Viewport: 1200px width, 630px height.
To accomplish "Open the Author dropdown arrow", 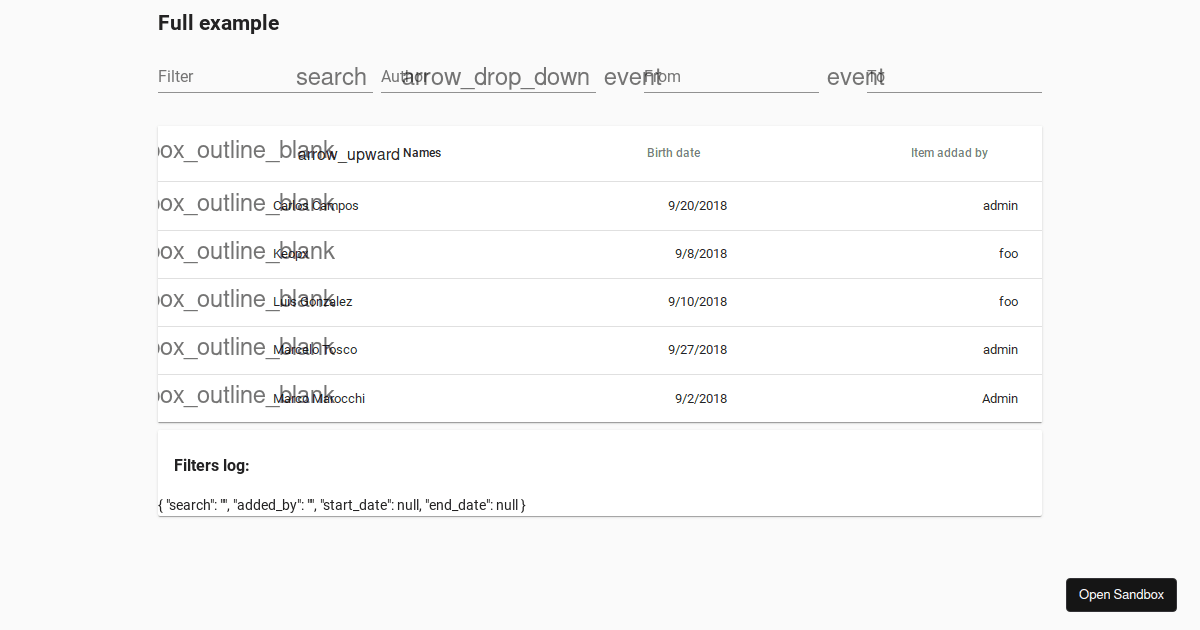I will tap(496, 77).
